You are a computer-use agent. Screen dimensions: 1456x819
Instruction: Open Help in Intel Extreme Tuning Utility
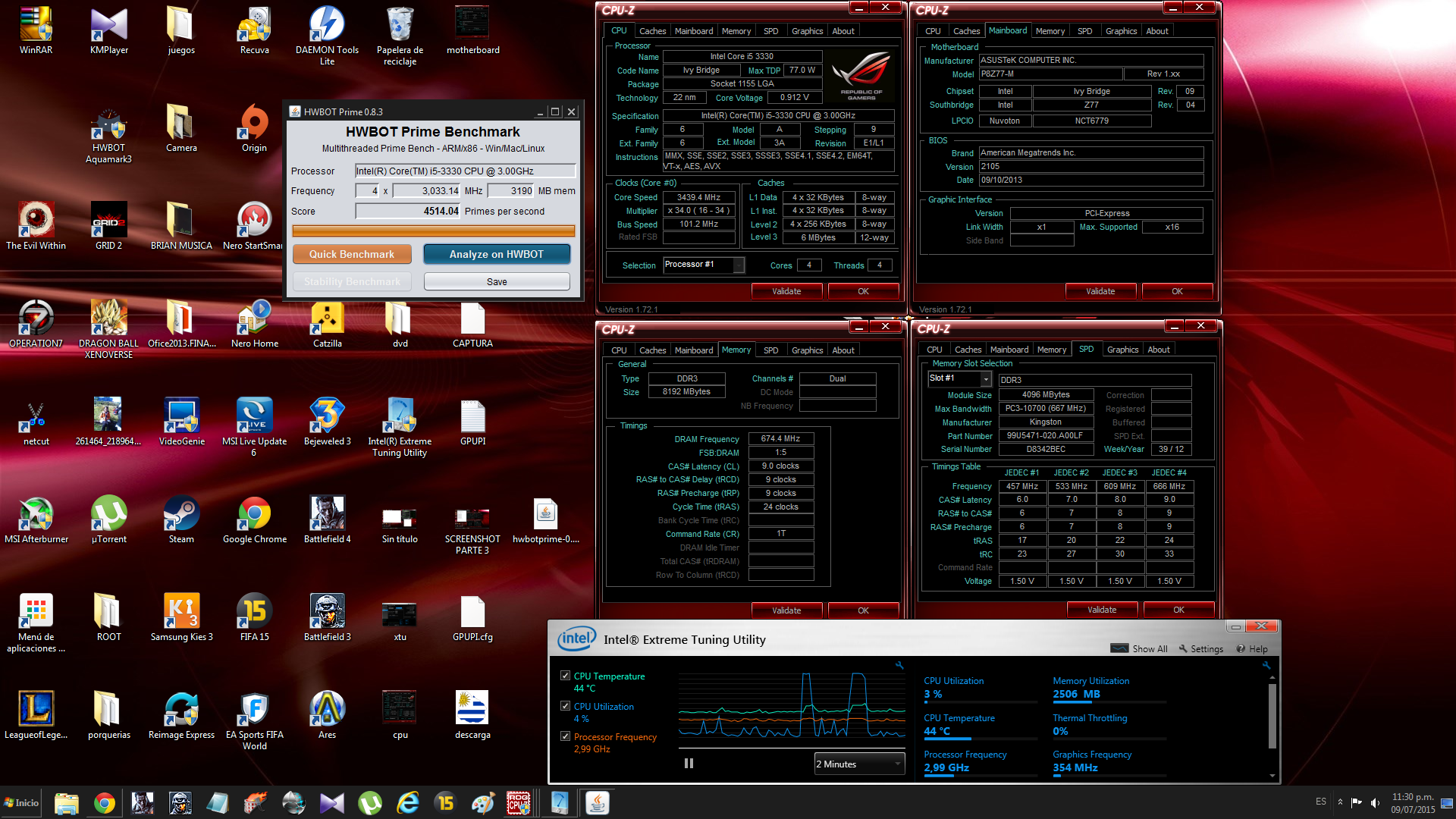click(1252, 649)
